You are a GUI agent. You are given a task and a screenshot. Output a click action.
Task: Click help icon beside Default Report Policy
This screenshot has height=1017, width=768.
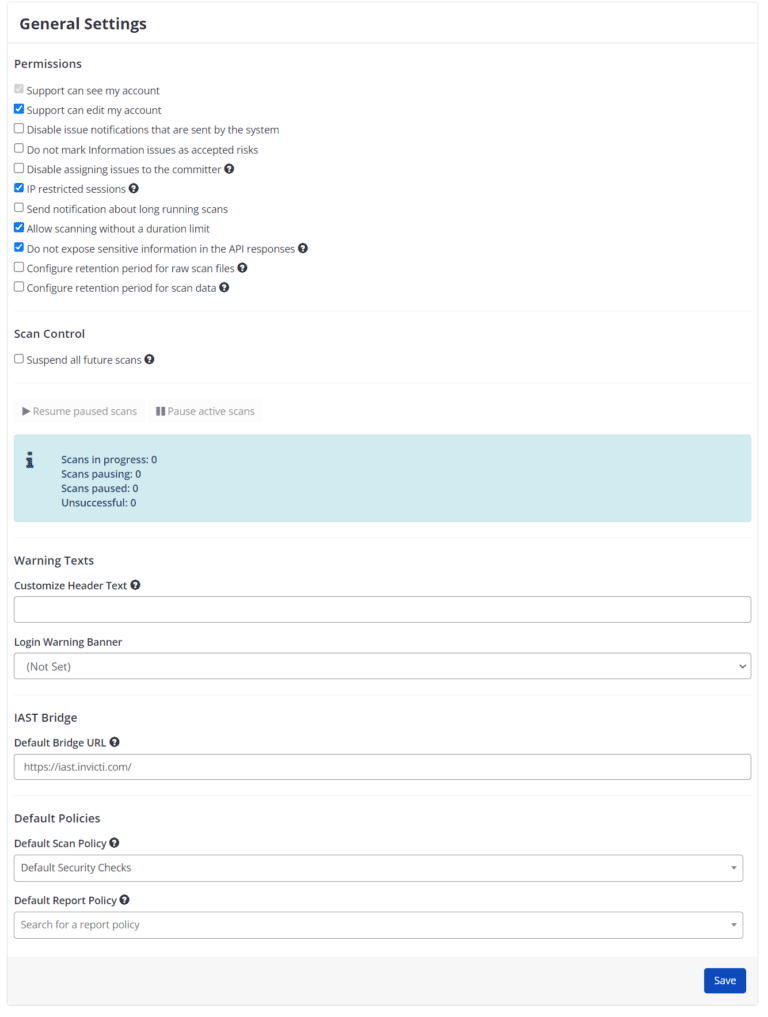coord(125,900)
